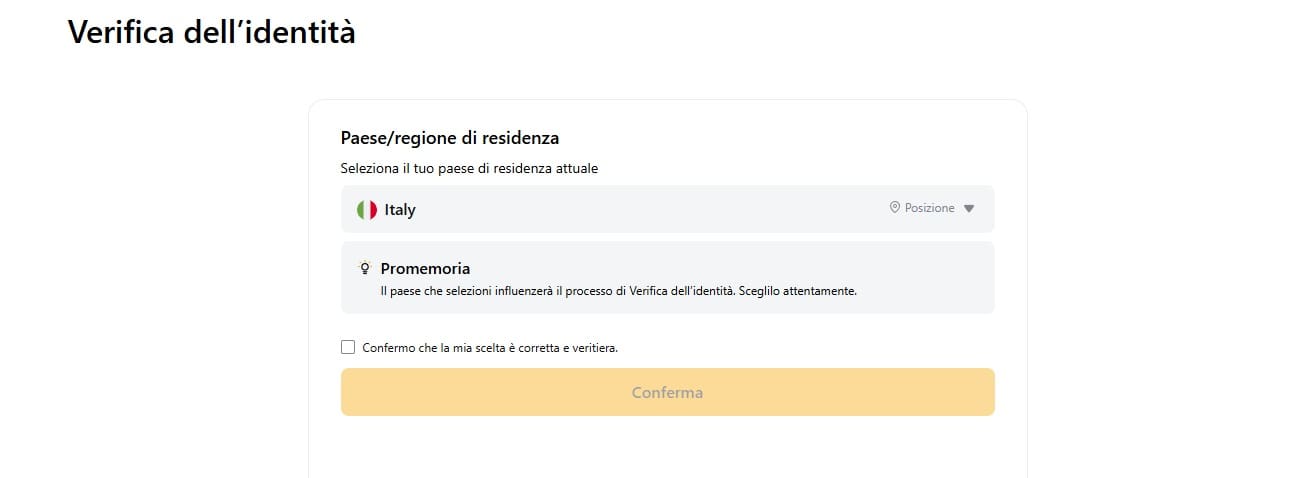Click the Promemoria heading
The height and width of the screenshot is (478, 1302).
pos(425,268)
